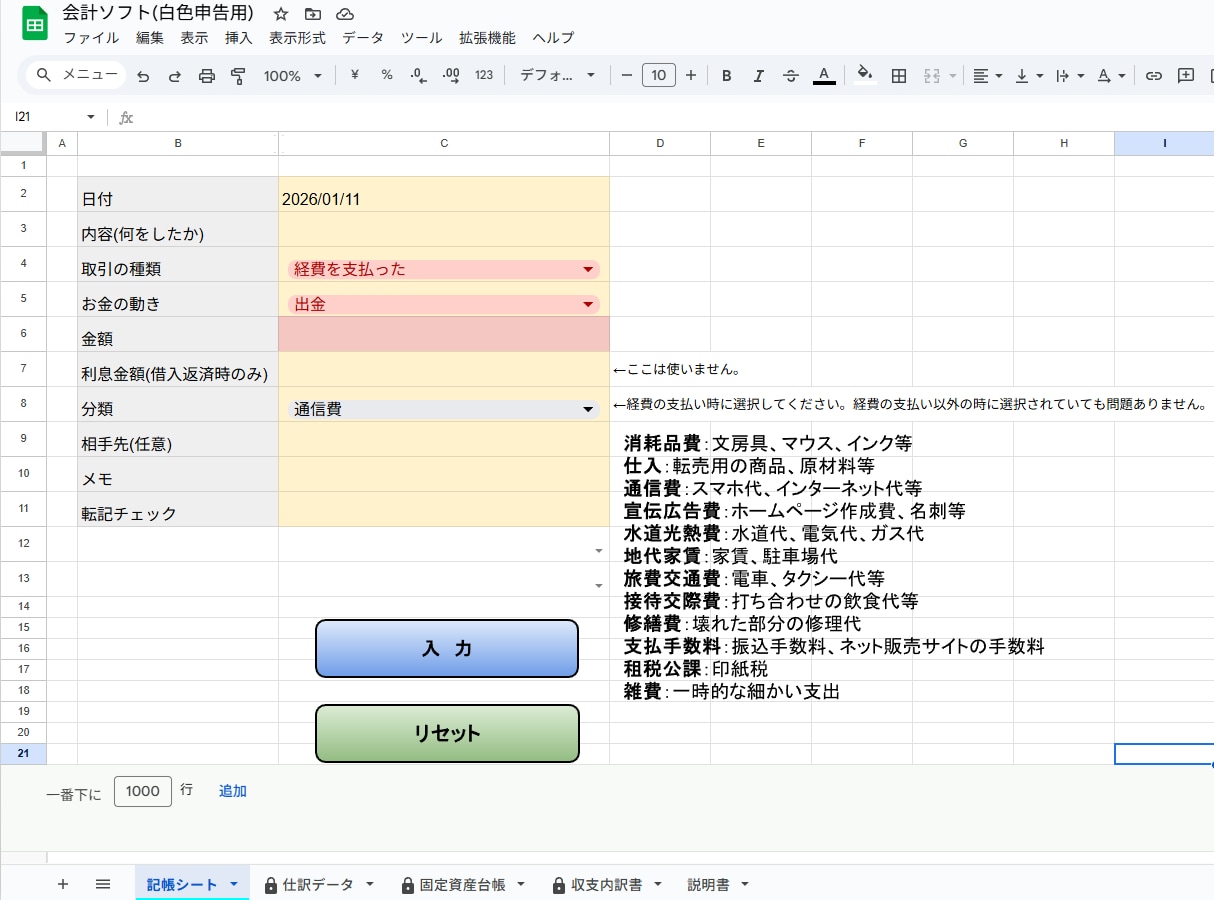Open the ツール menu
Screen dimensions: 1214x900
point(421,38)
